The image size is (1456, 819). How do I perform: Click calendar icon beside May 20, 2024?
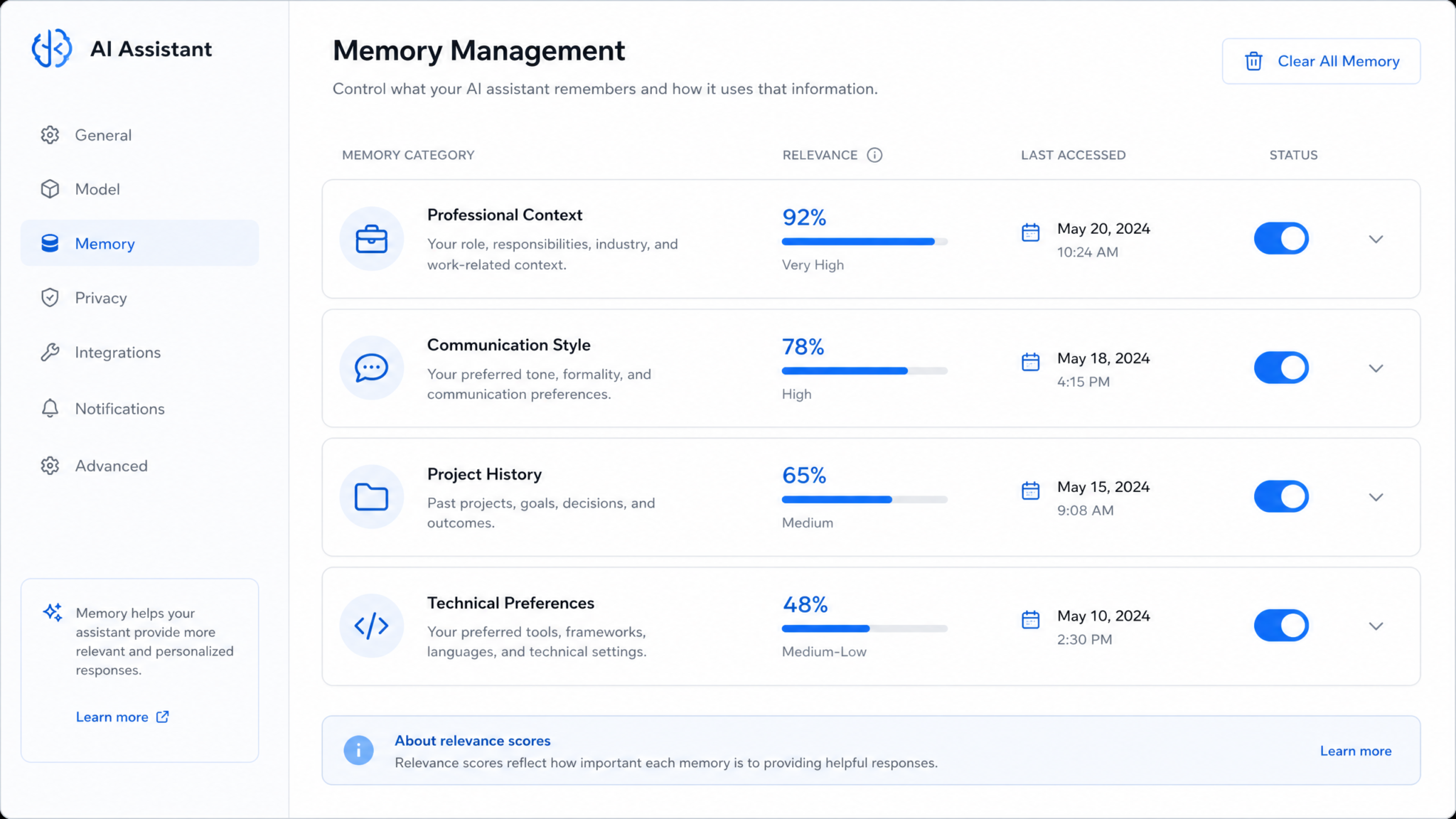click(x=1030, y=232)
